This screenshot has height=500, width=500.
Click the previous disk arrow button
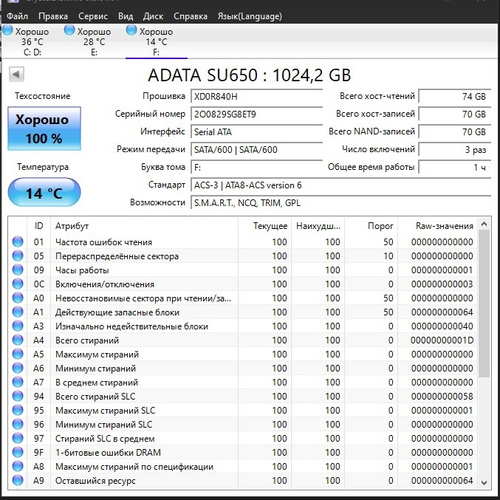[x=16, y=74]
